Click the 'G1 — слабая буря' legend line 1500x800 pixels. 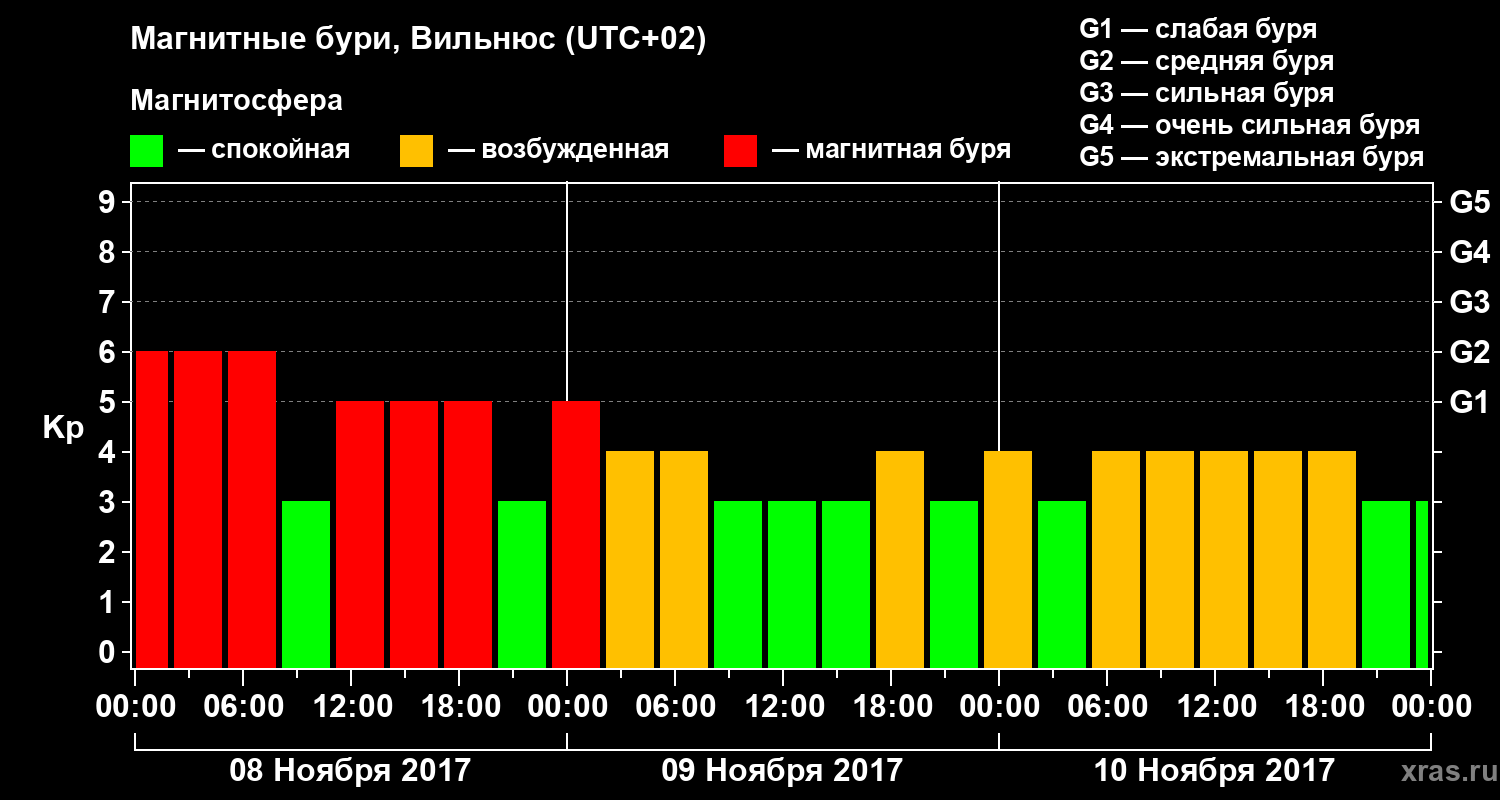[x=1198, y=29]
